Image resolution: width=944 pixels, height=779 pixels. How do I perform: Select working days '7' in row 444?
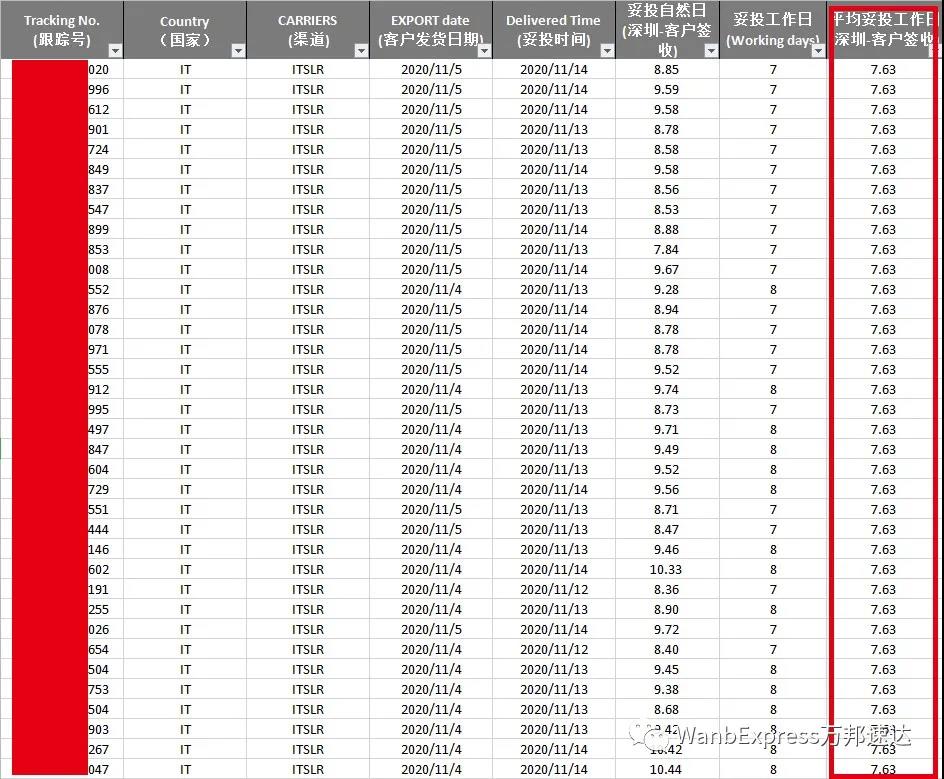coord(773,530)
